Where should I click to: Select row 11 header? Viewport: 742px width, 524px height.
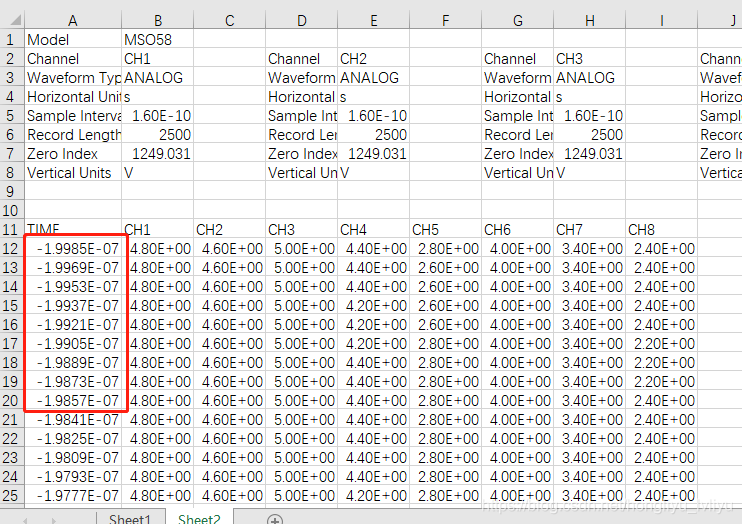pos(12,229)
